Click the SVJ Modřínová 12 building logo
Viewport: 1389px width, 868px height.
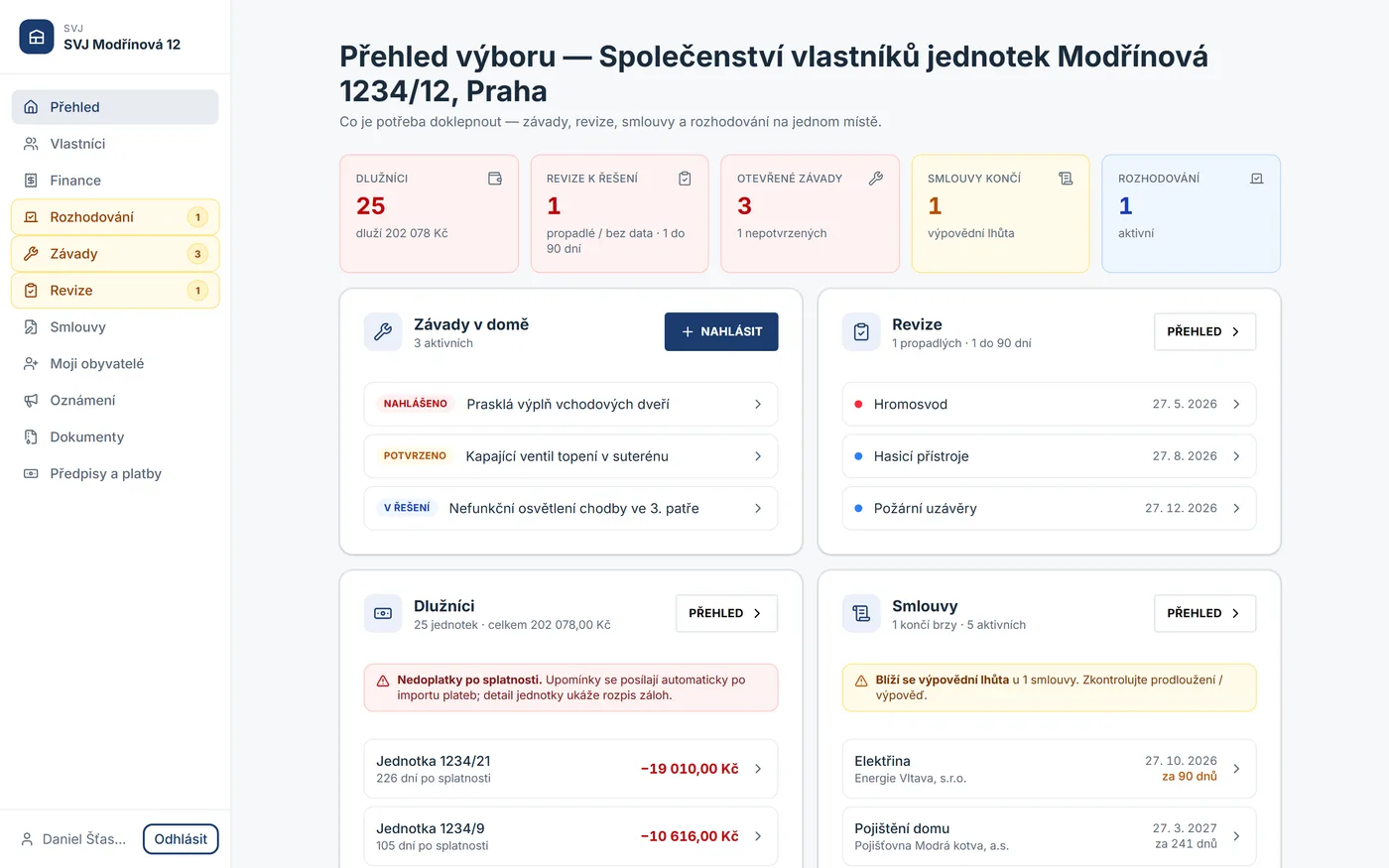pos(37,37)
